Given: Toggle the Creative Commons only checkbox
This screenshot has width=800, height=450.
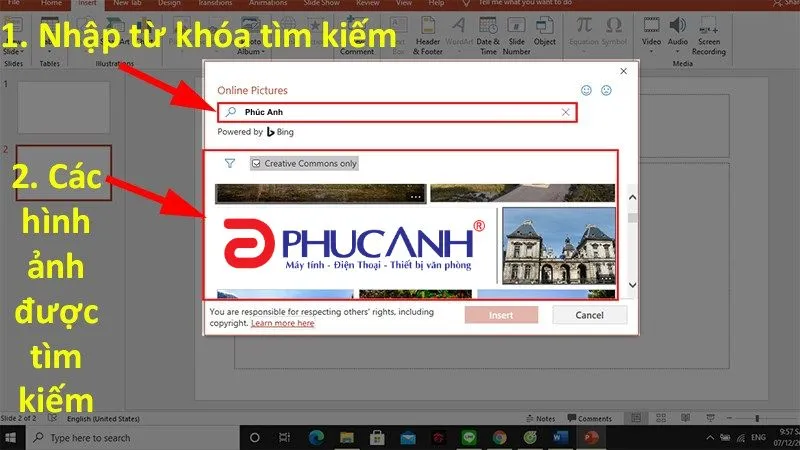Looking at the screenshot, I should 256,163.
